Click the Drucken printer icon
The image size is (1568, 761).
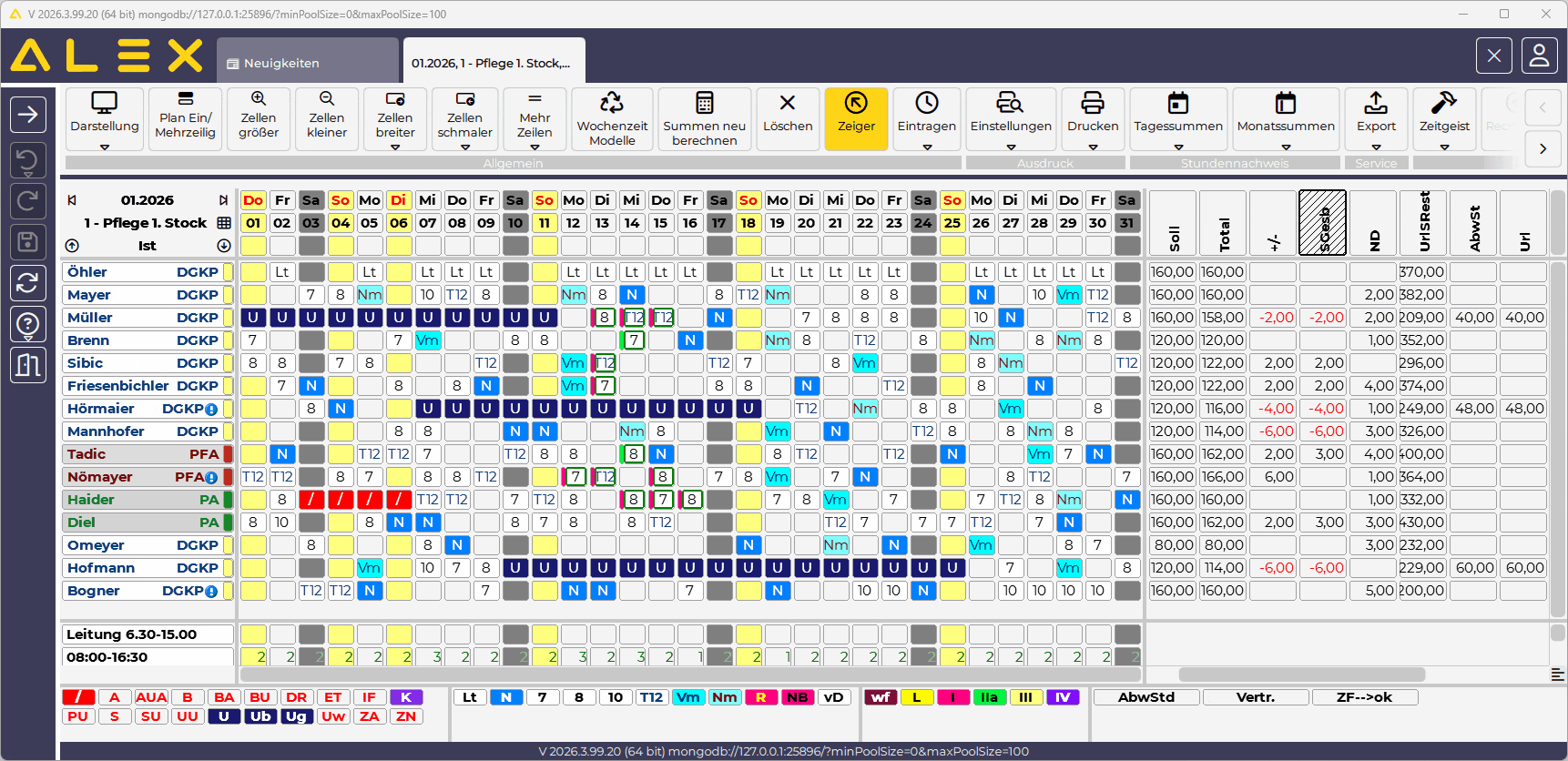(1092, 104)
